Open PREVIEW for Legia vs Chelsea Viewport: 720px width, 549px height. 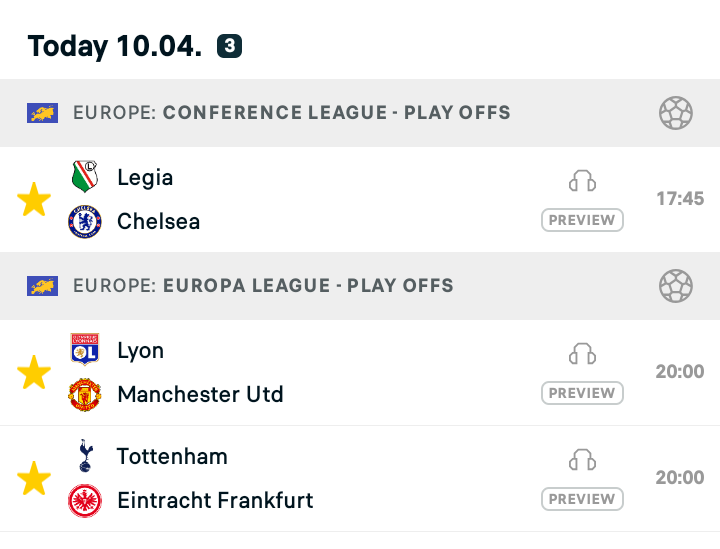(582, 220)
